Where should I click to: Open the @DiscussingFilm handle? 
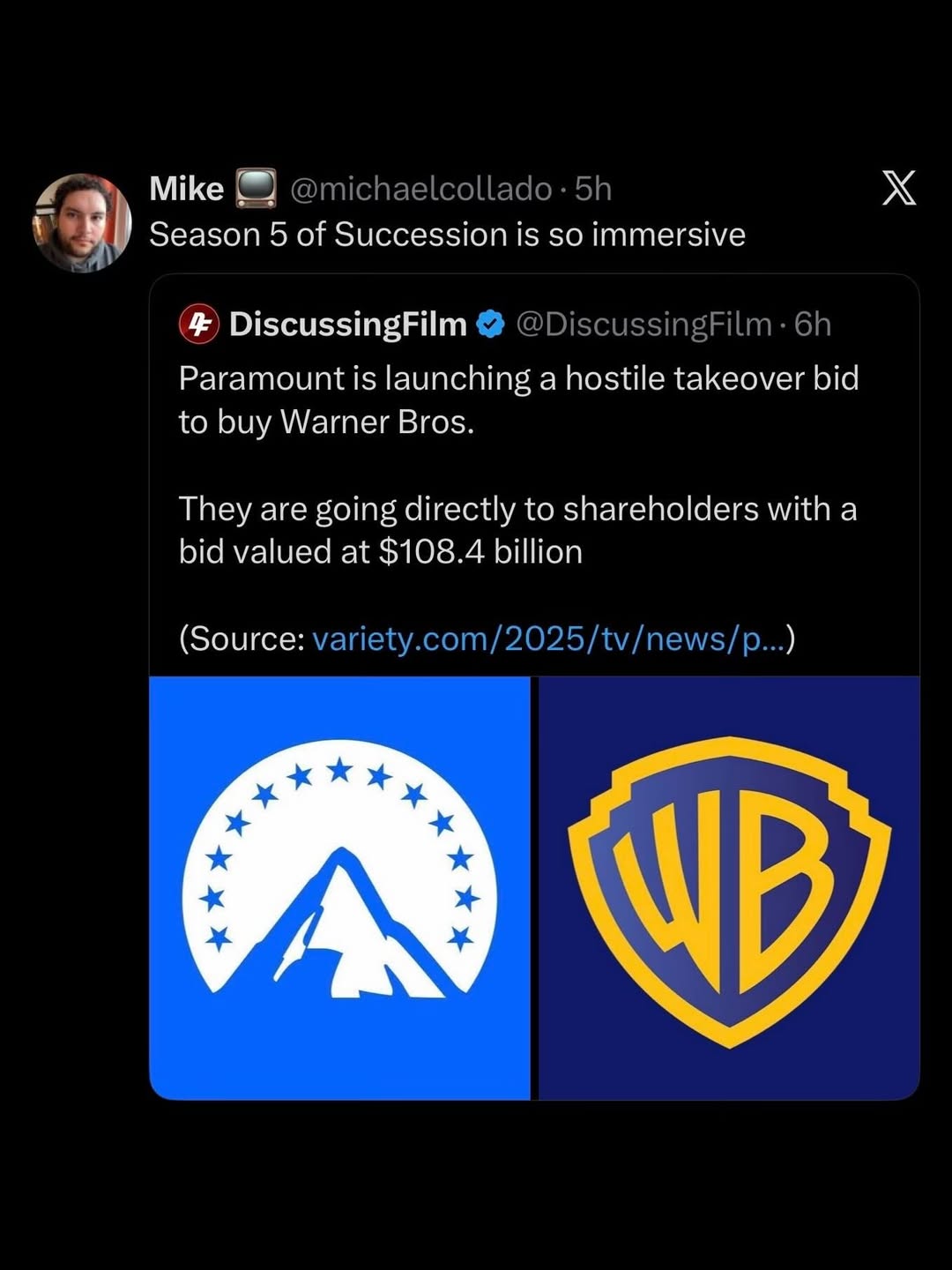pos(643,325)
